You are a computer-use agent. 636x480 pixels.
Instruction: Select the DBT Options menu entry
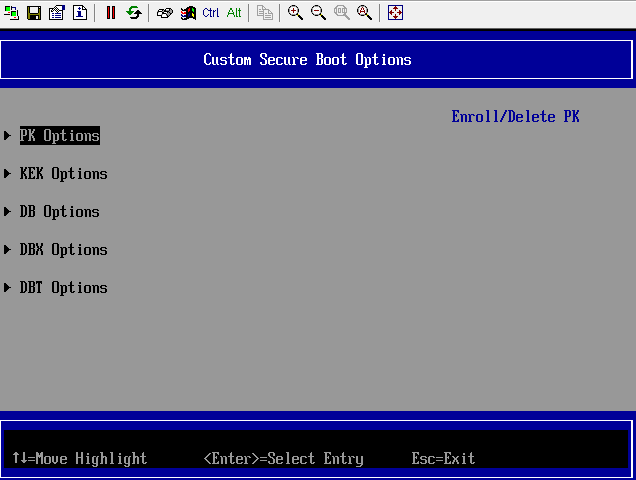[x=63, y=288]
